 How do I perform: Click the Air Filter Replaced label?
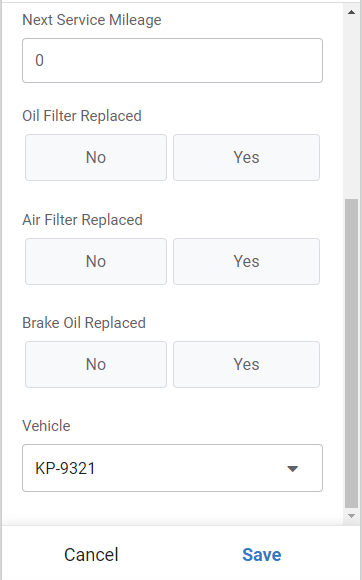82,220
